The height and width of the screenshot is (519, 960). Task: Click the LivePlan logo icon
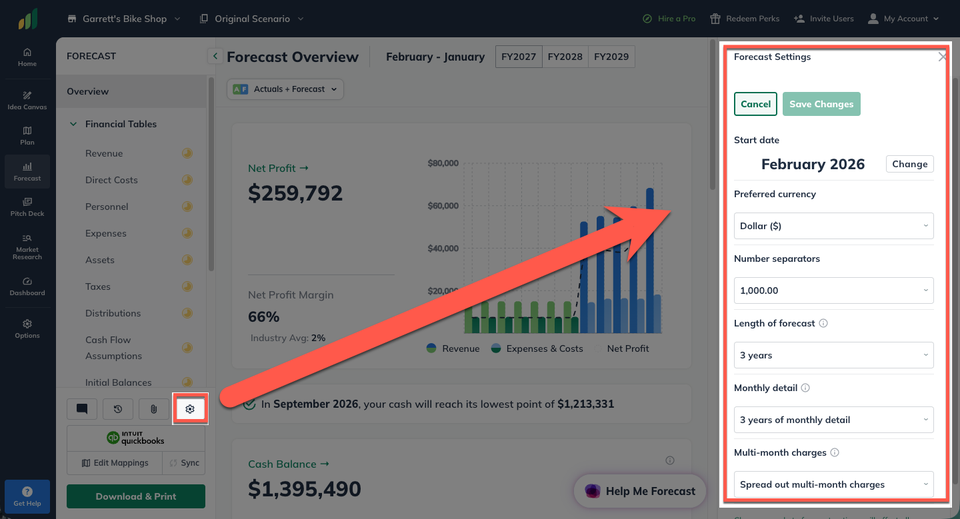tap(28, 19)
